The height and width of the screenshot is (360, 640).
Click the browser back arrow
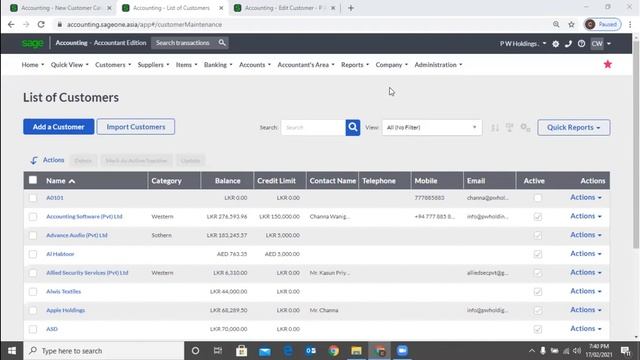click(x=11, y=24)
